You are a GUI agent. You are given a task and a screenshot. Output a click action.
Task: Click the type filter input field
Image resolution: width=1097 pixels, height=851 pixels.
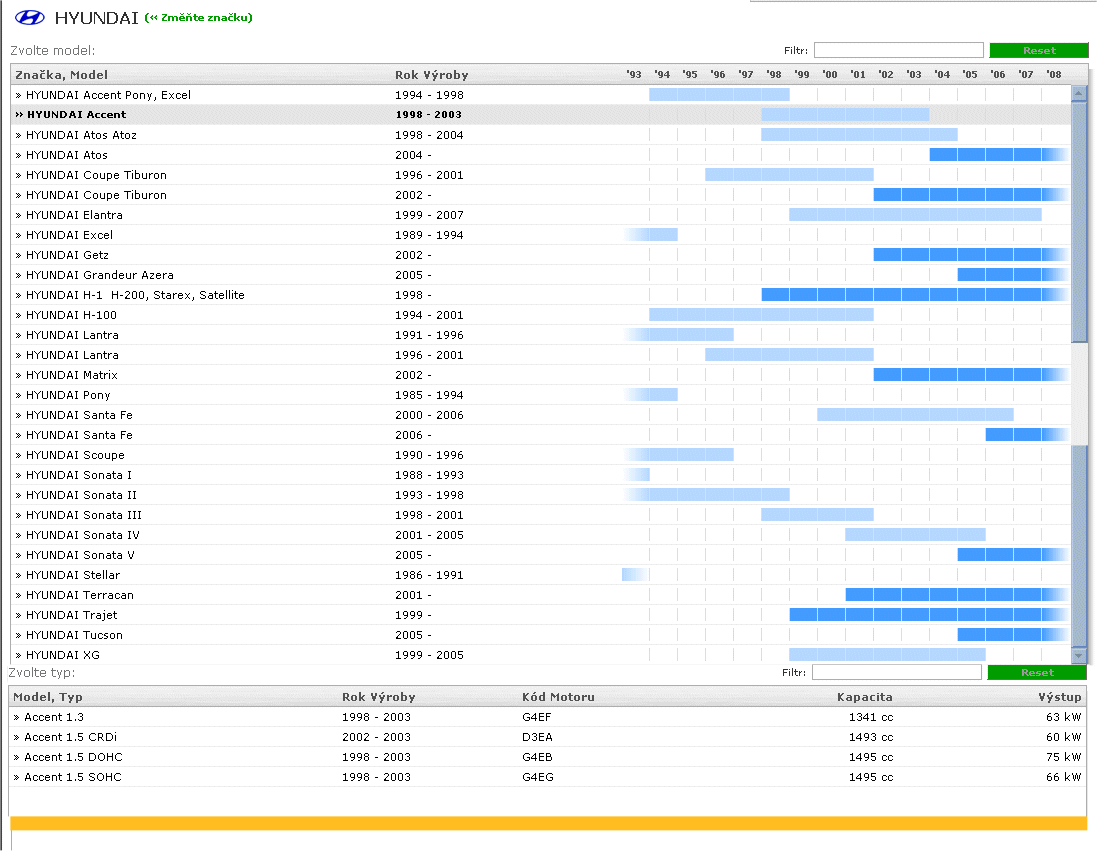tap(896, 673)
